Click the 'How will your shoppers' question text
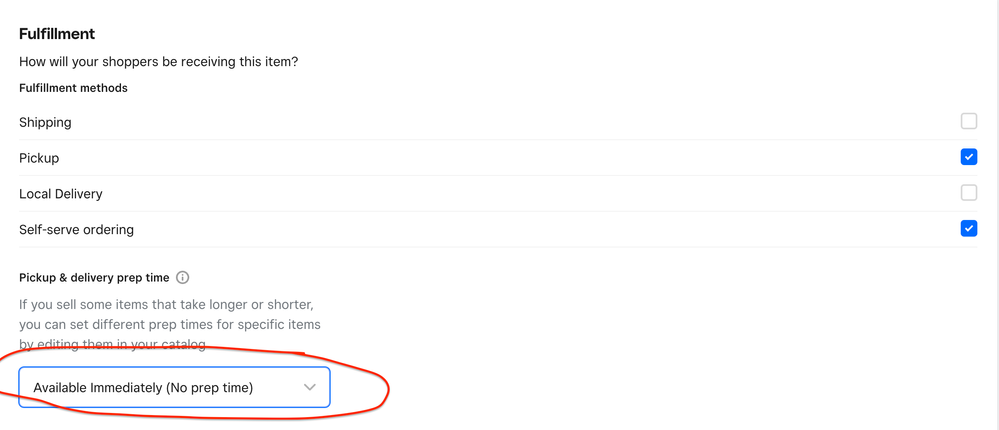 (x=159, y=62)
